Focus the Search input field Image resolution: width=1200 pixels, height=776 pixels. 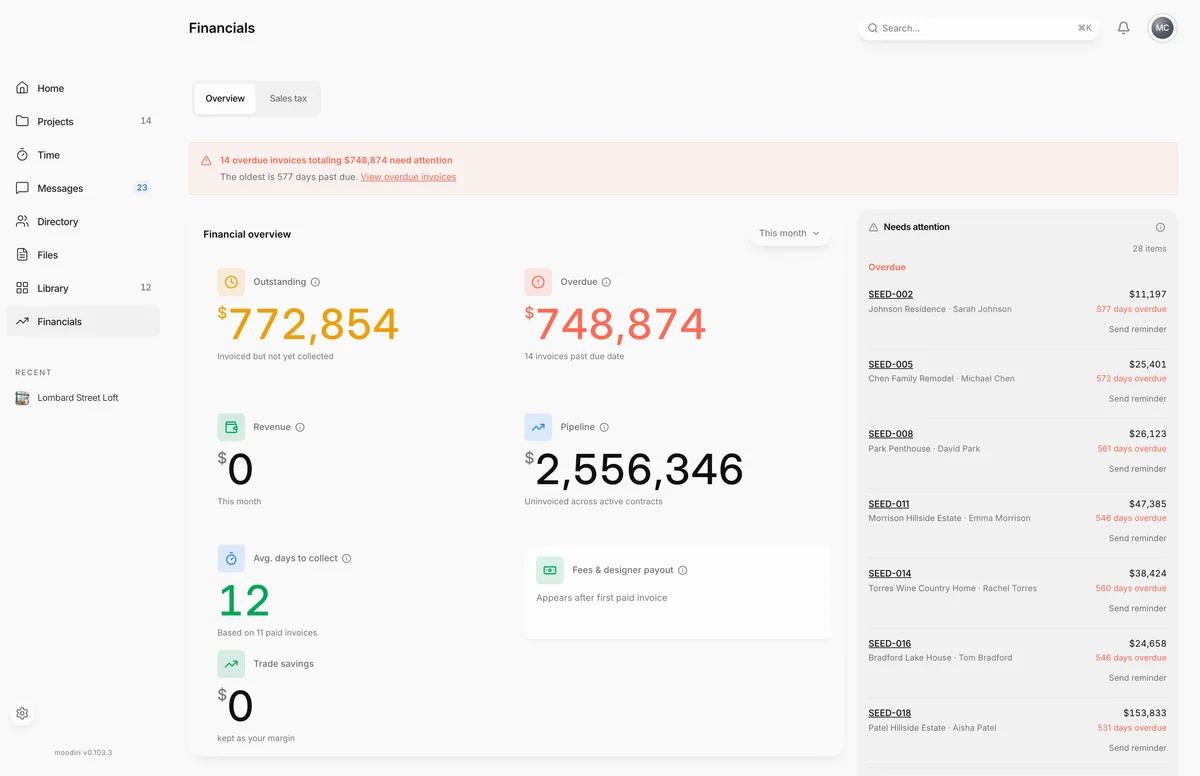(x=978, y=28)
